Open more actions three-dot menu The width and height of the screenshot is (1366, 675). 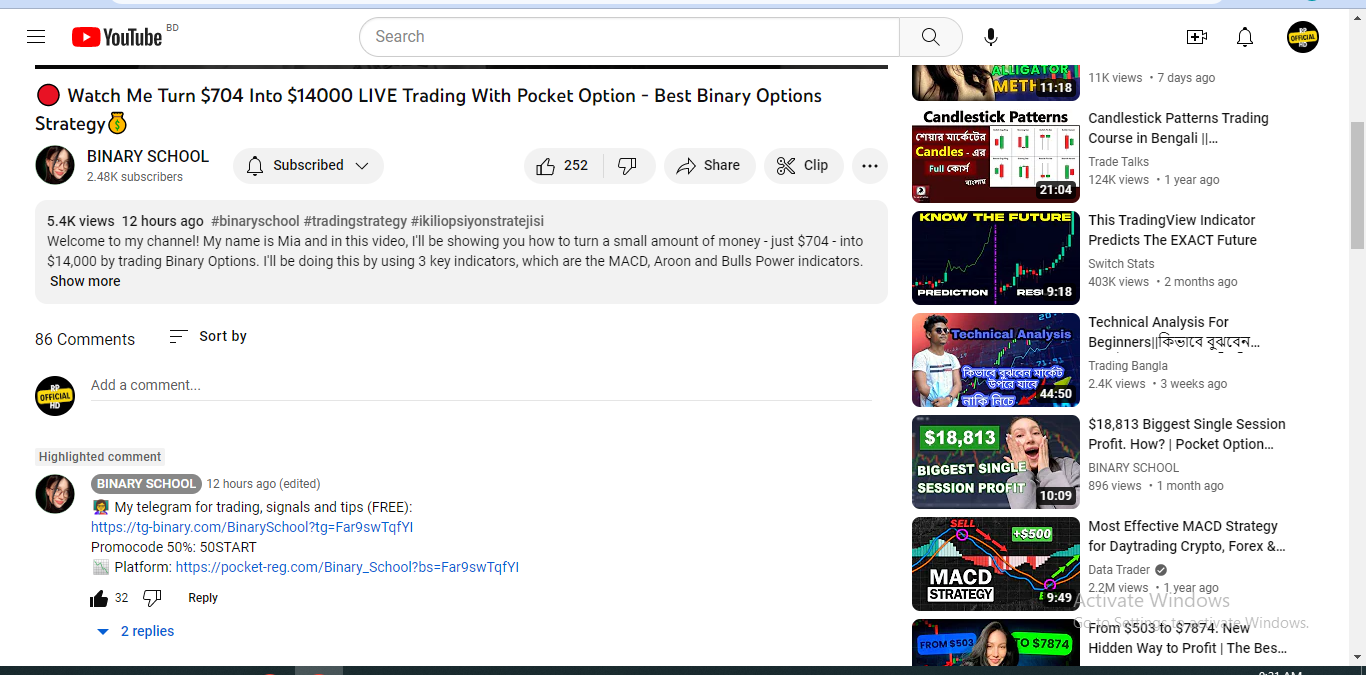(870, 166)
